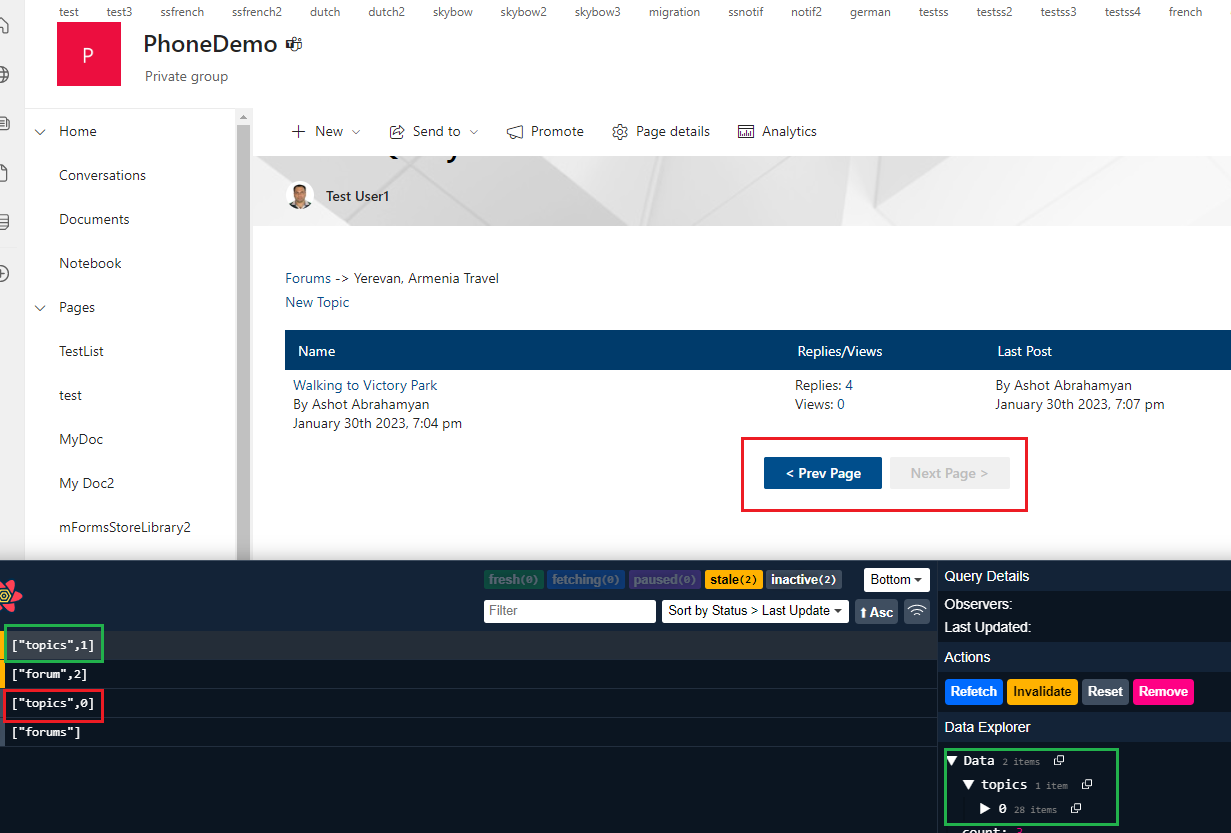
Task: Copy the topics node with copy icon
Action: click(1087, 785)
